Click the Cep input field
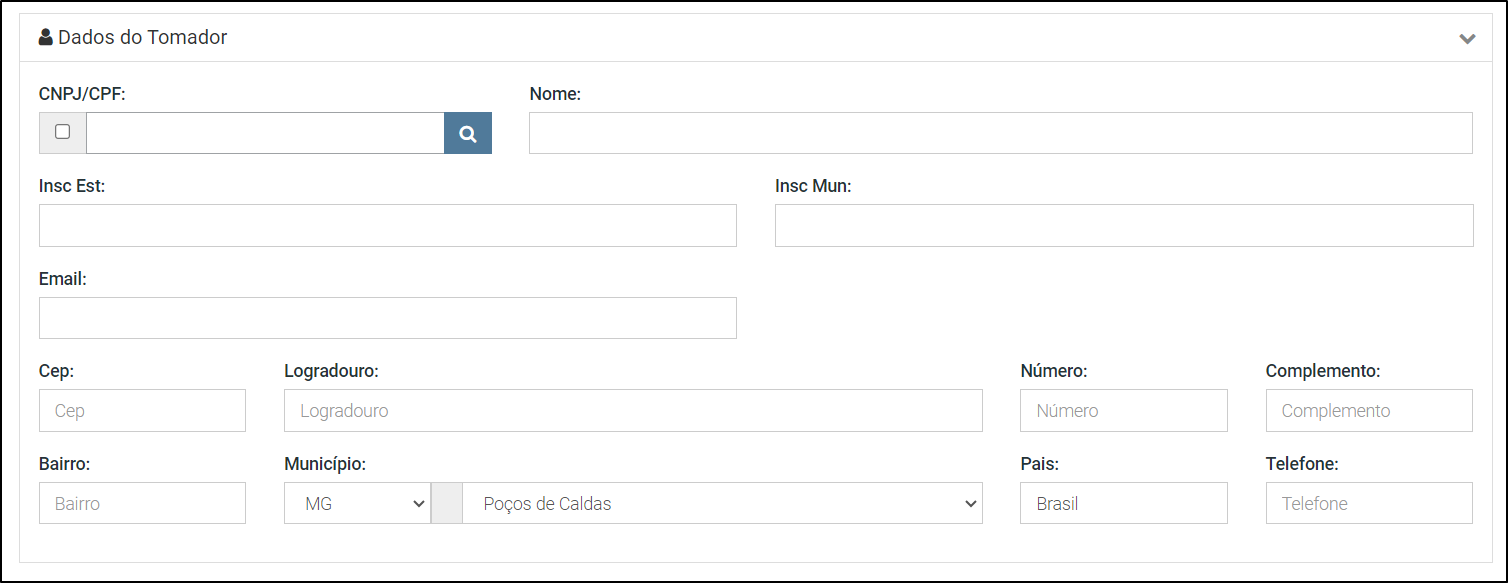The width and height of the screenshot is (1508, 583). (142, 410)
